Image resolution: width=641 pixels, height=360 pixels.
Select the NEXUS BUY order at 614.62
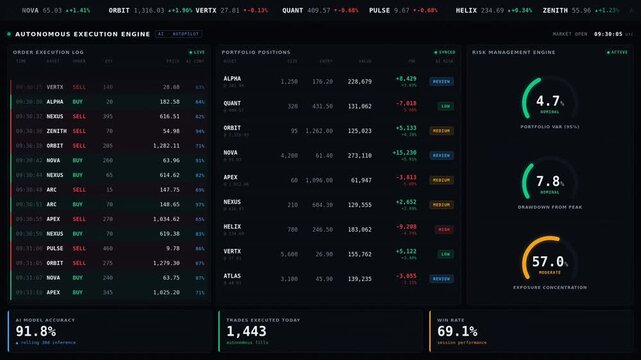[109, 175]
